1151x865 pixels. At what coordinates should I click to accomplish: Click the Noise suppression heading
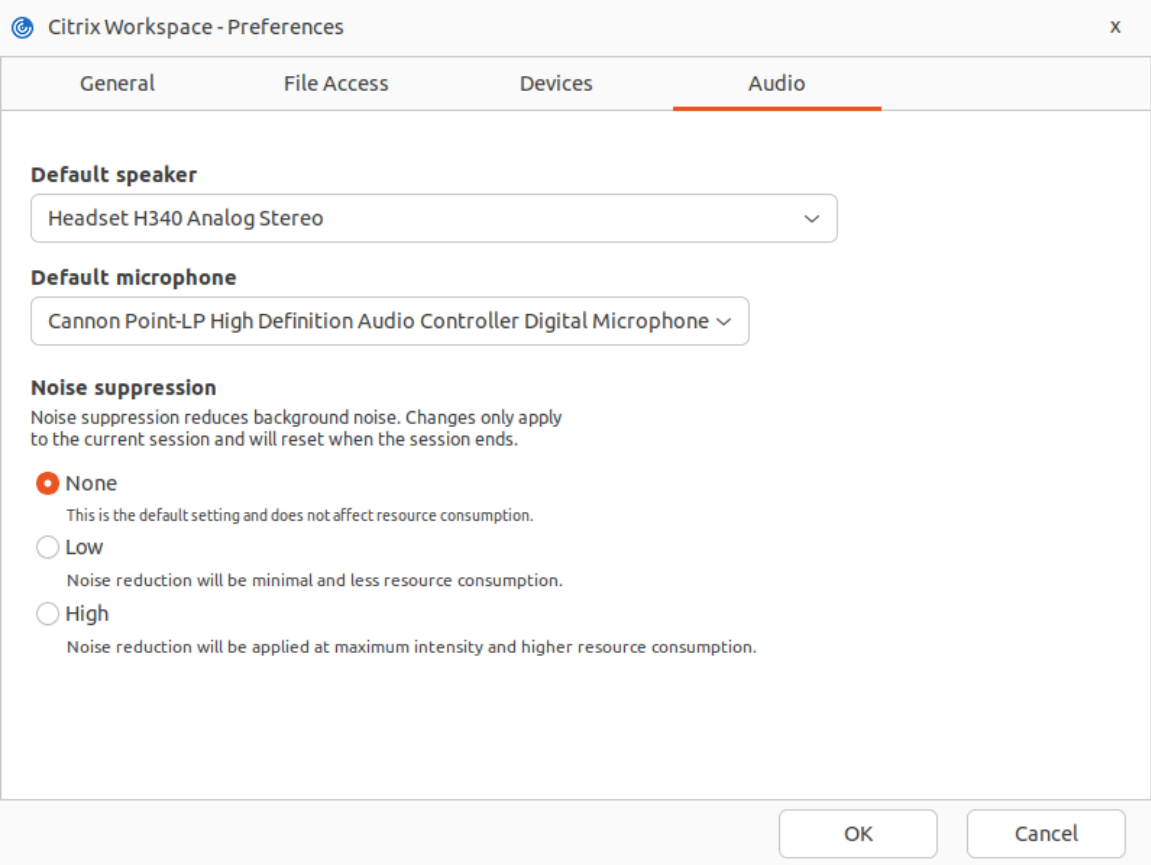coord(124,388)
